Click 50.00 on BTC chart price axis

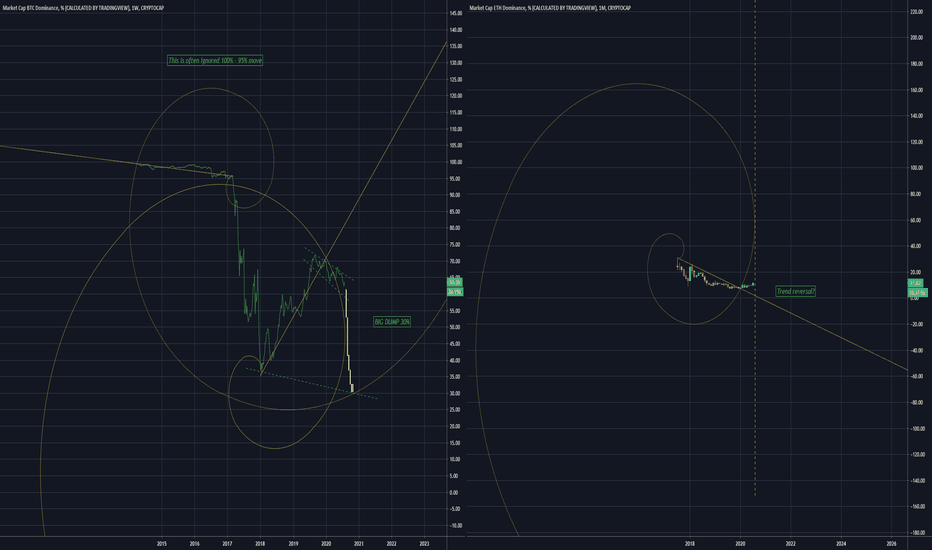pos(455,327)
